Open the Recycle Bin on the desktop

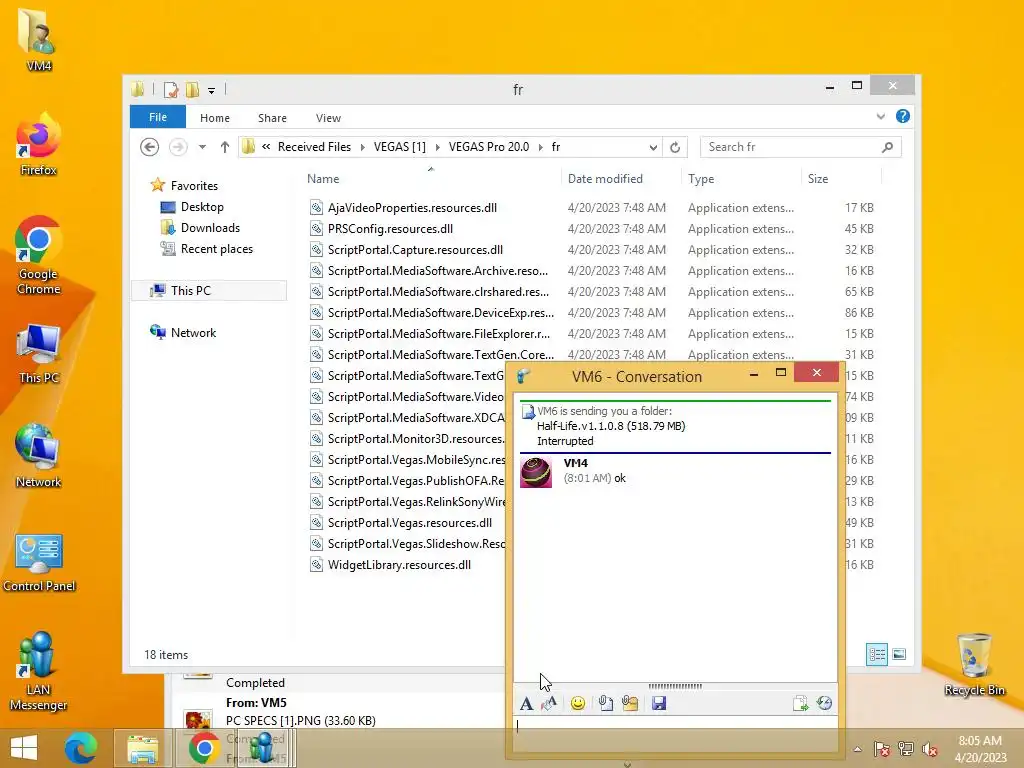tap(974, 664)
